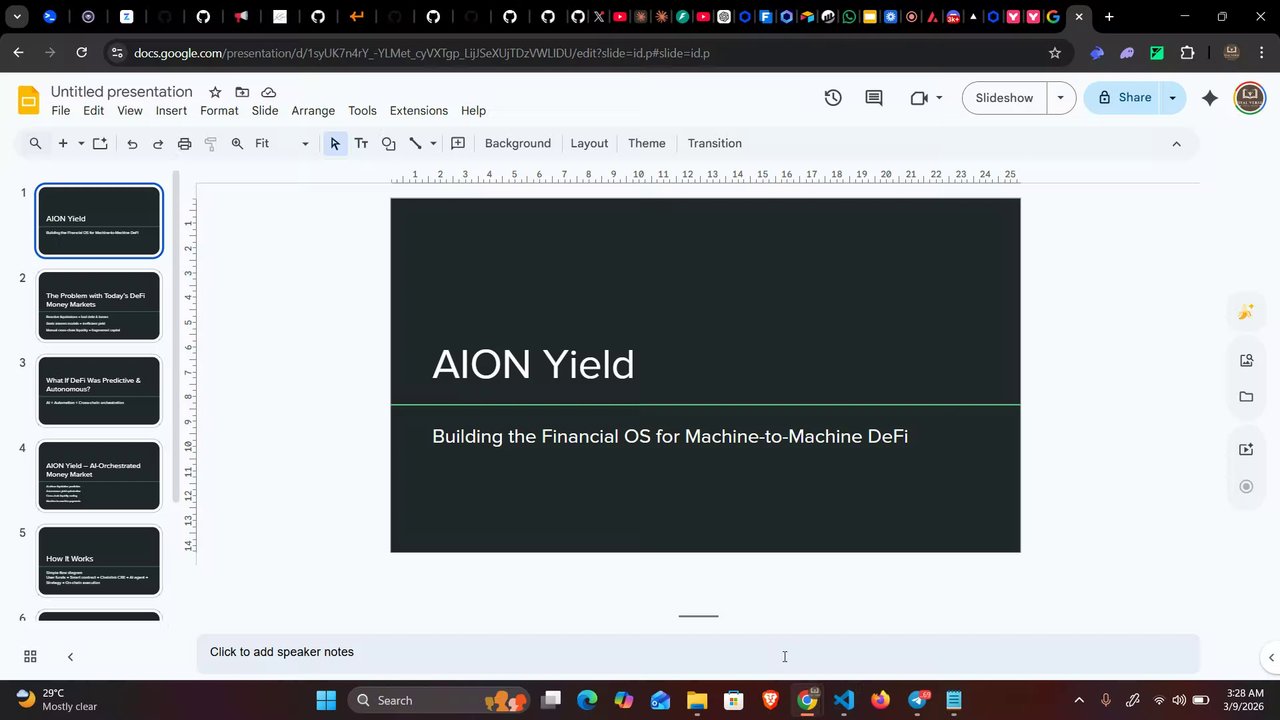Select slide 5 How It Works thumbnail
The height and width of the screenshot is (720, 1280).
point(99,561)
